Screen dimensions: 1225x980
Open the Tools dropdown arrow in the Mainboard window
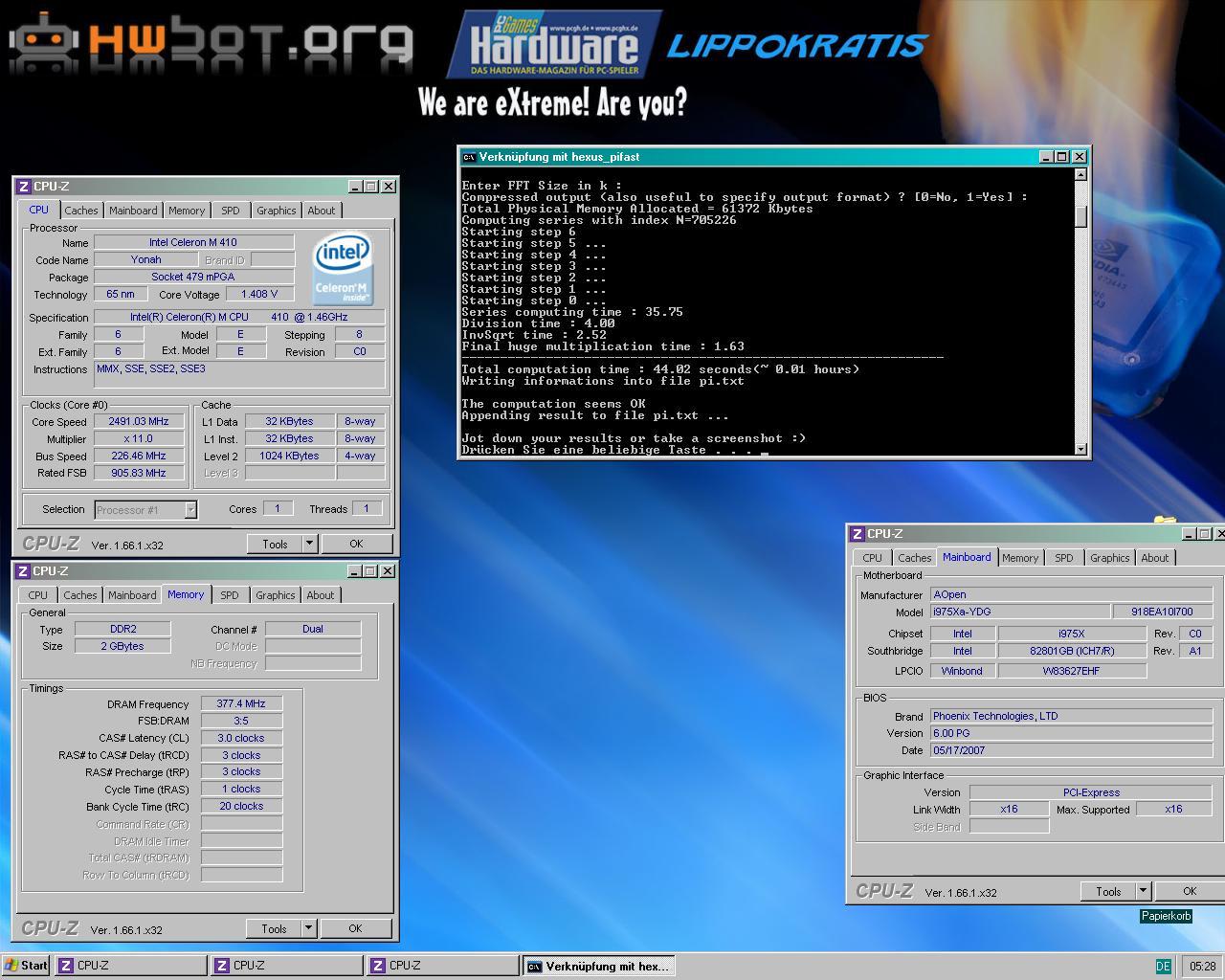pyautogui.click(x=1143, y=891)
